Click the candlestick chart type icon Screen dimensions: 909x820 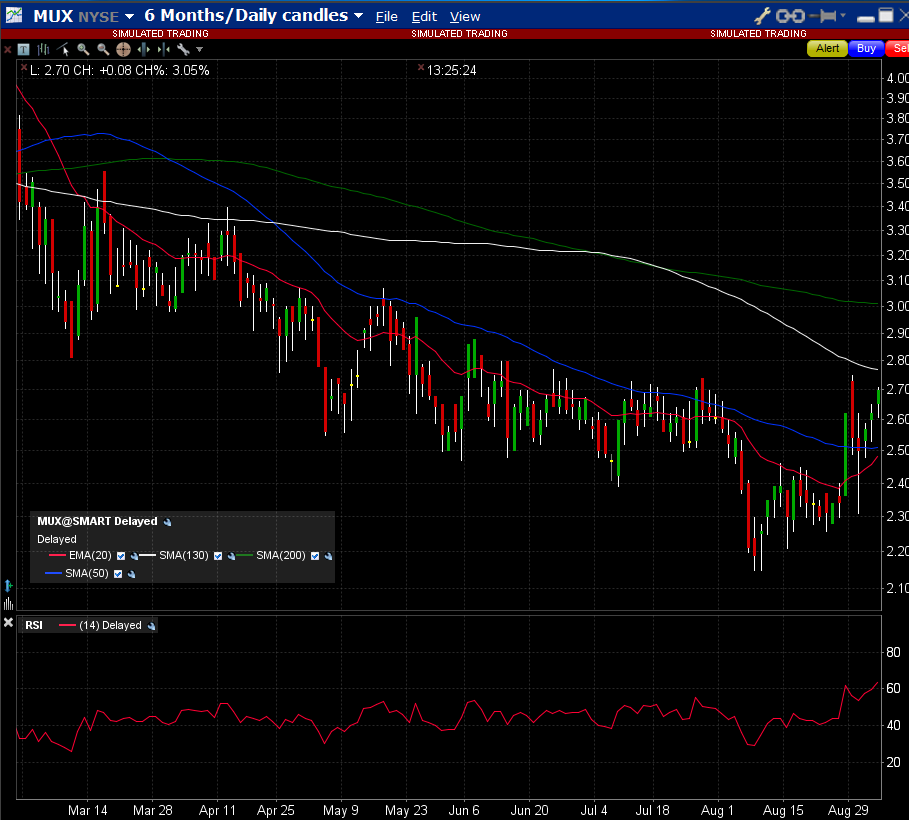[43, 49]
